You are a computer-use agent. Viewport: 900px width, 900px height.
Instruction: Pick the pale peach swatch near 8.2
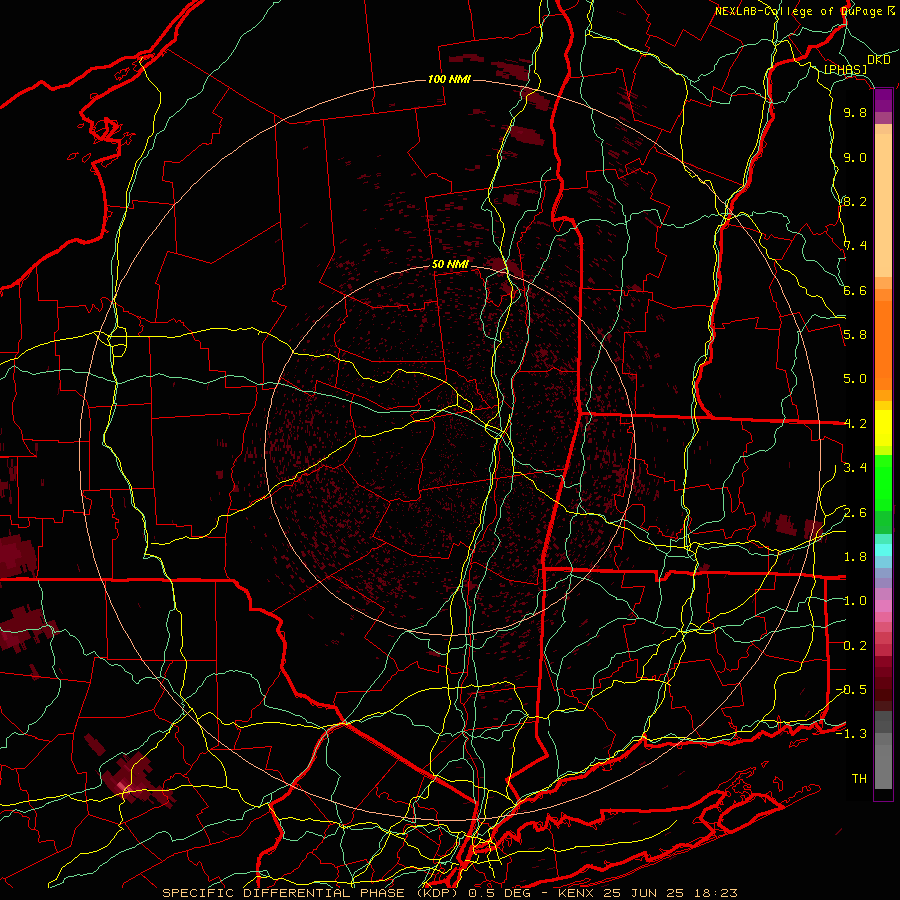(x=883, y=206)
